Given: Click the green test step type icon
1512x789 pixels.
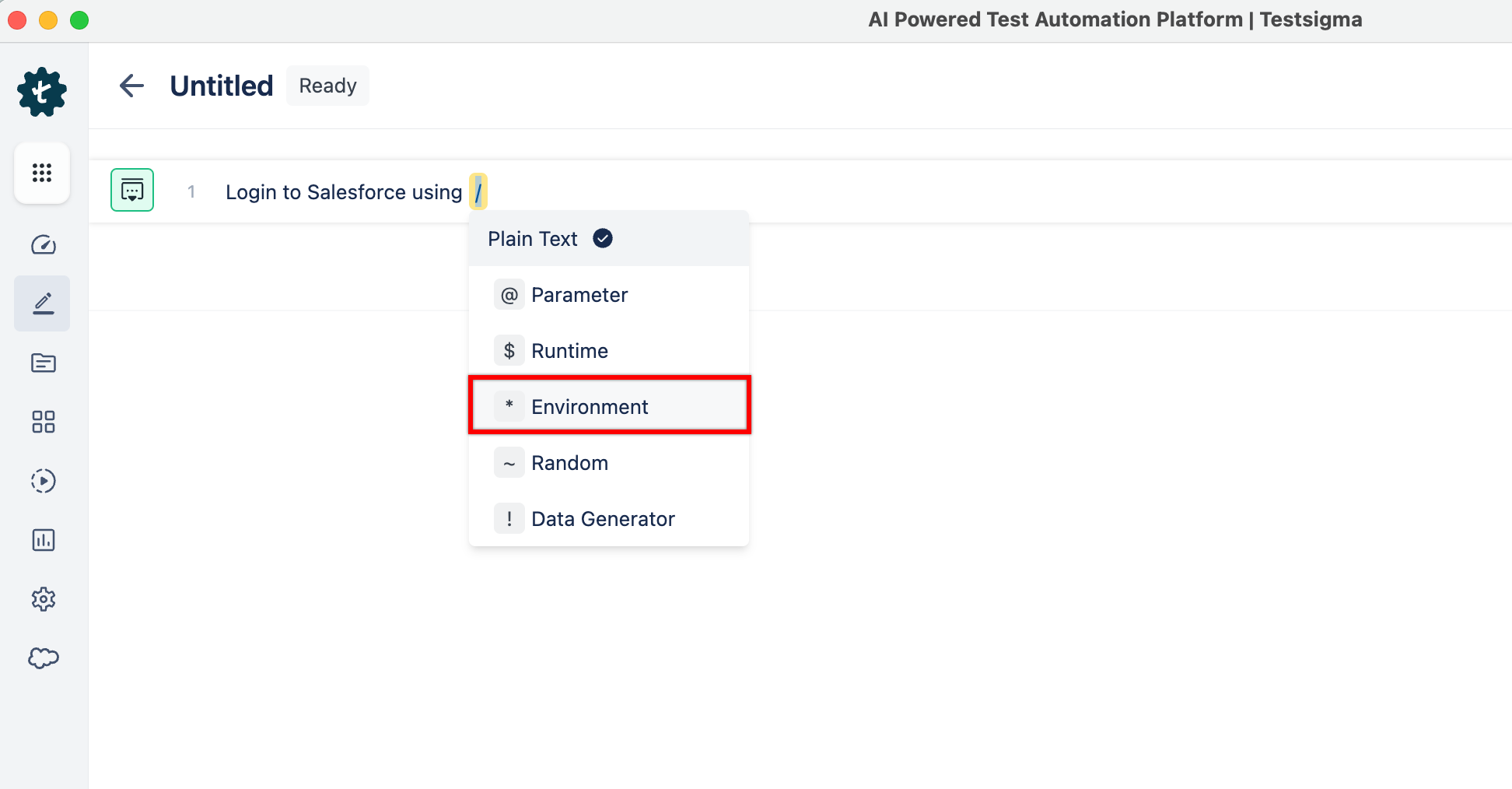Looking at the screenshot, I should pos(132,190).
